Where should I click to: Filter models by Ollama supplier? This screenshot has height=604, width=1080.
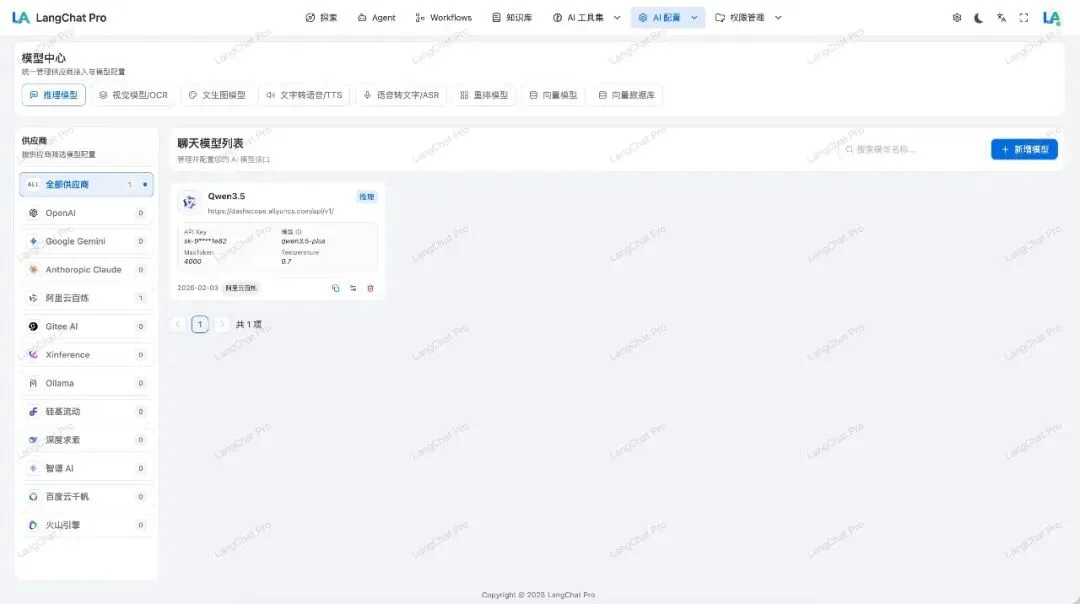pyautogui.click(x=86, y=383)
